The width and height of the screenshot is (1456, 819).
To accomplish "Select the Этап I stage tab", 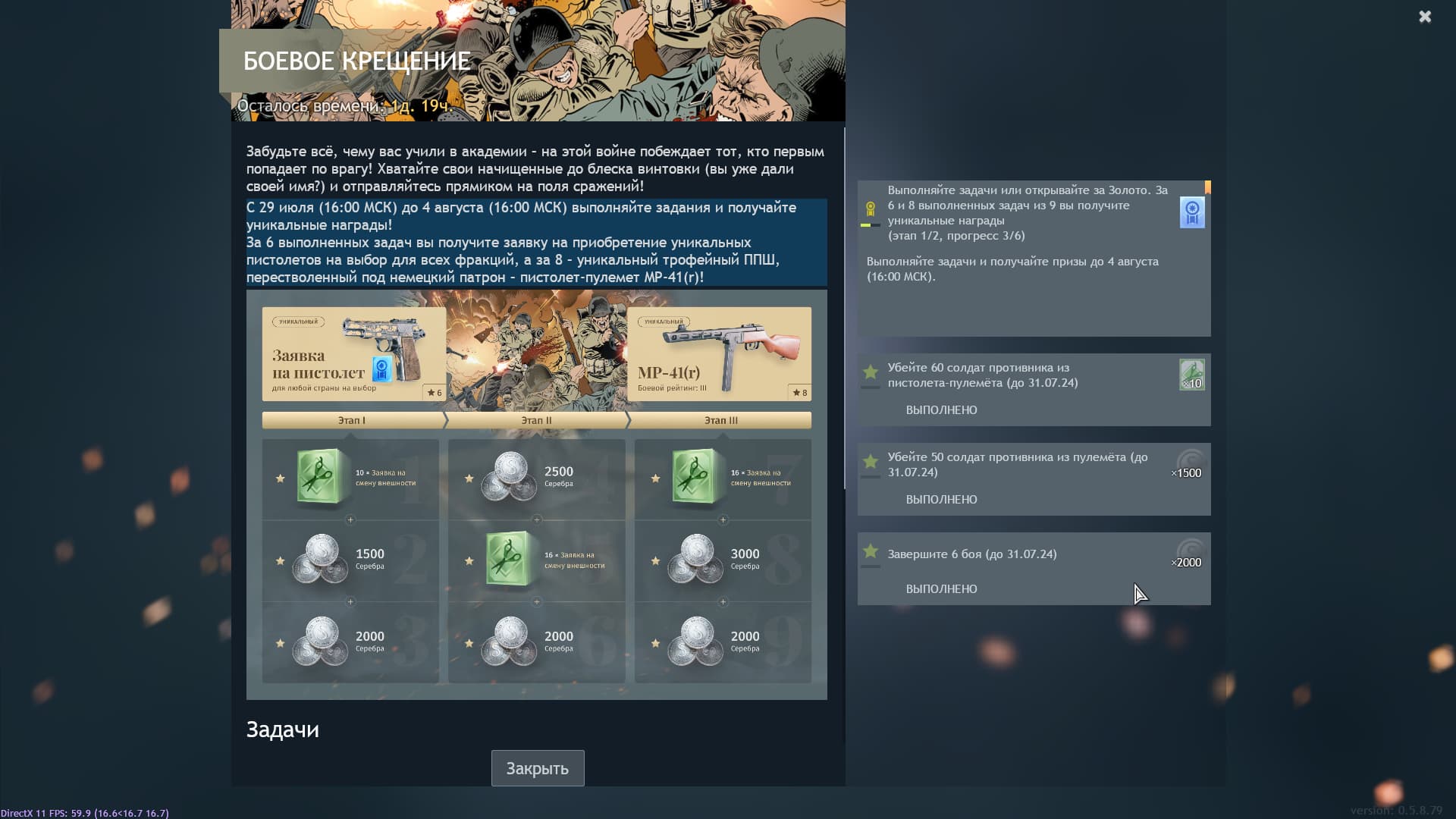I will click(x=352, y=420).
